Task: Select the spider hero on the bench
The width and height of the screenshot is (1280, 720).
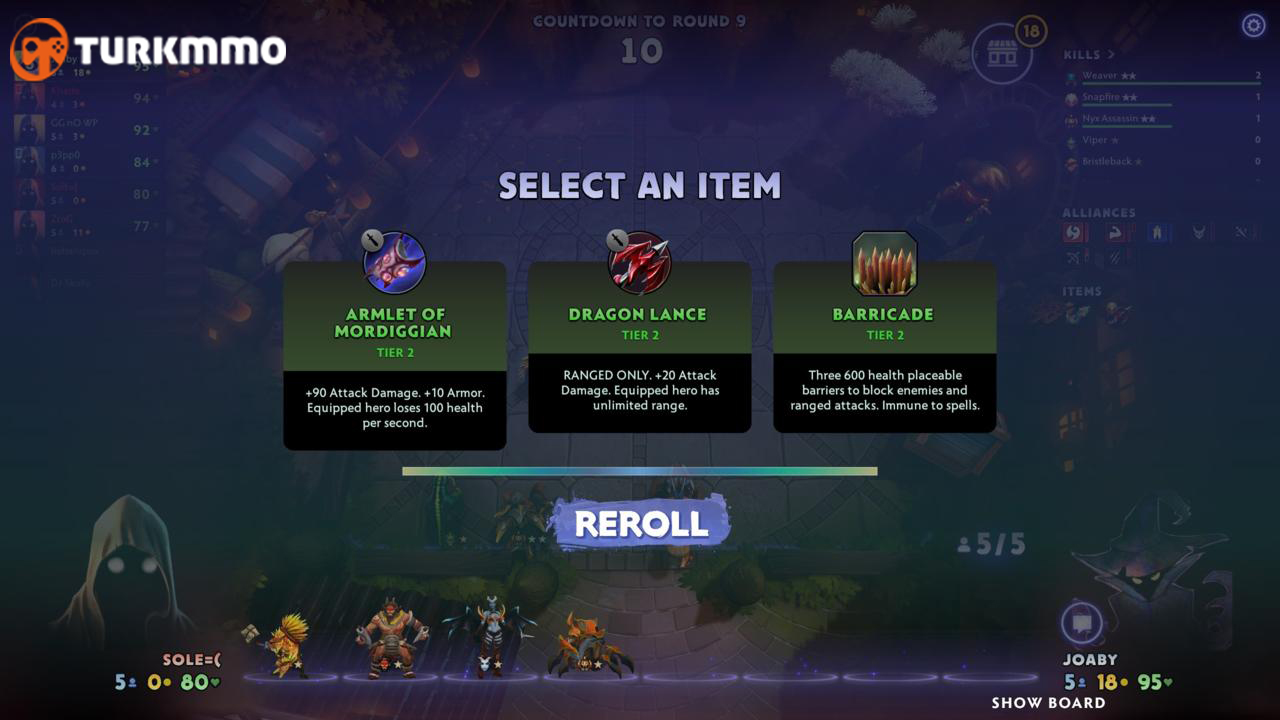Action: pyautogui.click(x=589, y=646)
